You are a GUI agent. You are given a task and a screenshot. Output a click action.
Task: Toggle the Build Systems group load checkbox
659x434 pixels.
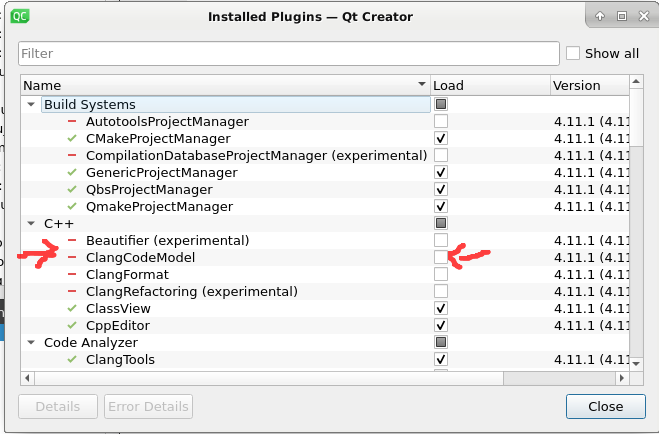click(441, 104)
